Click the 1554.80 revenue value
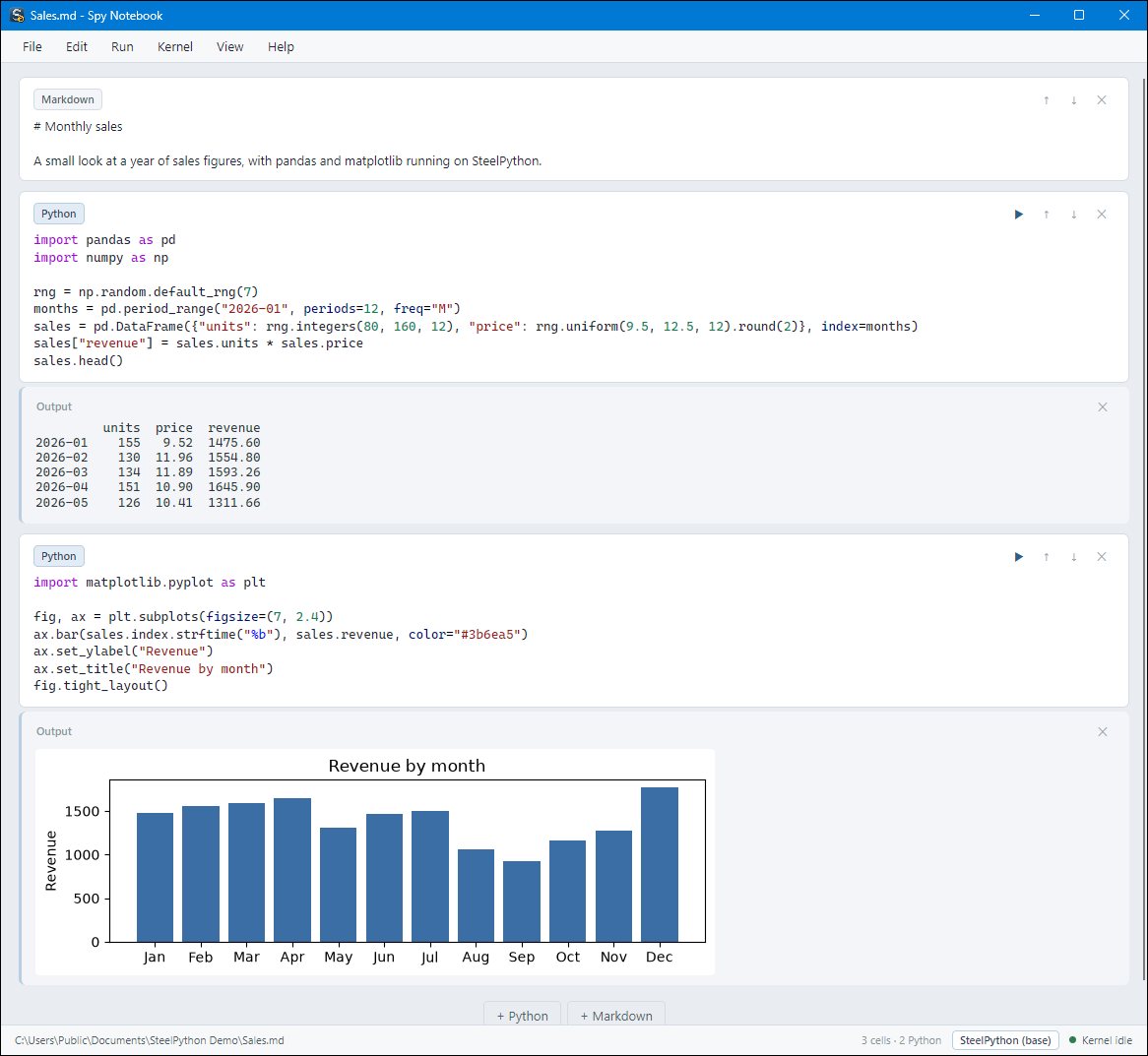This screenshot has width=1148, height=1056. pyautogui.click(x=234, y=458)
